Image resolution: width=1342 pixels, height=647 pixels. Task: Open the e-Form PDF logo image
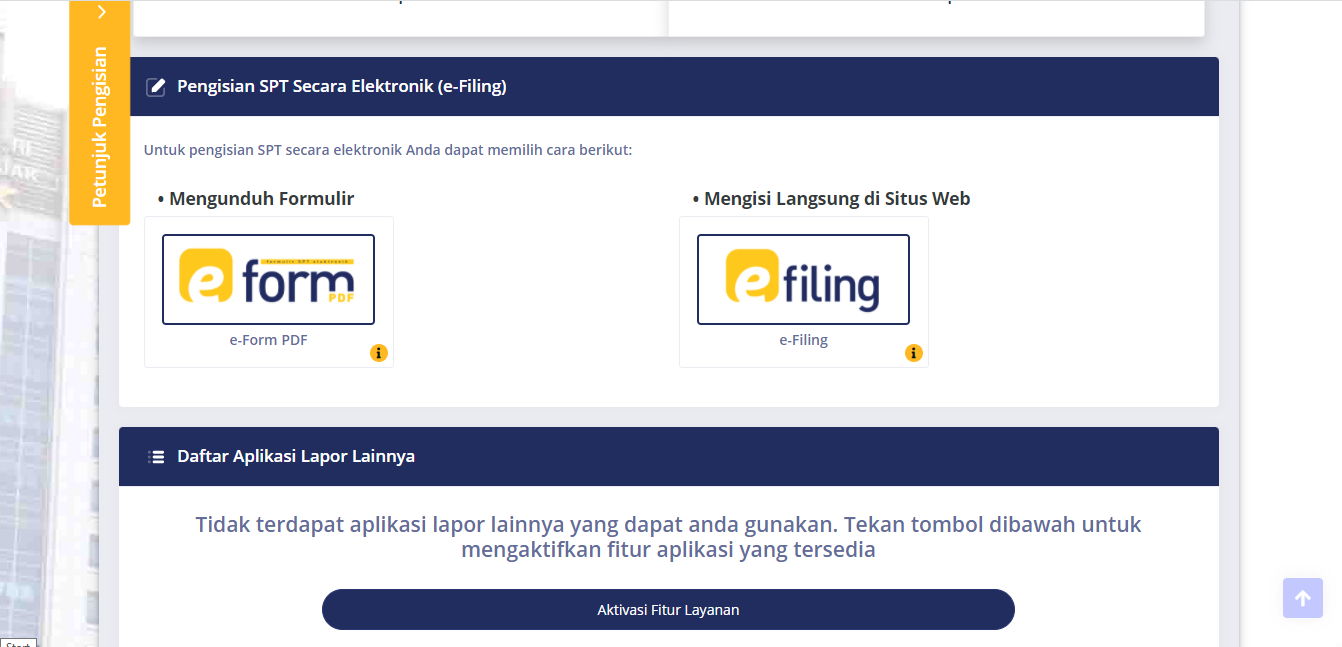click(x=268, y=279)
